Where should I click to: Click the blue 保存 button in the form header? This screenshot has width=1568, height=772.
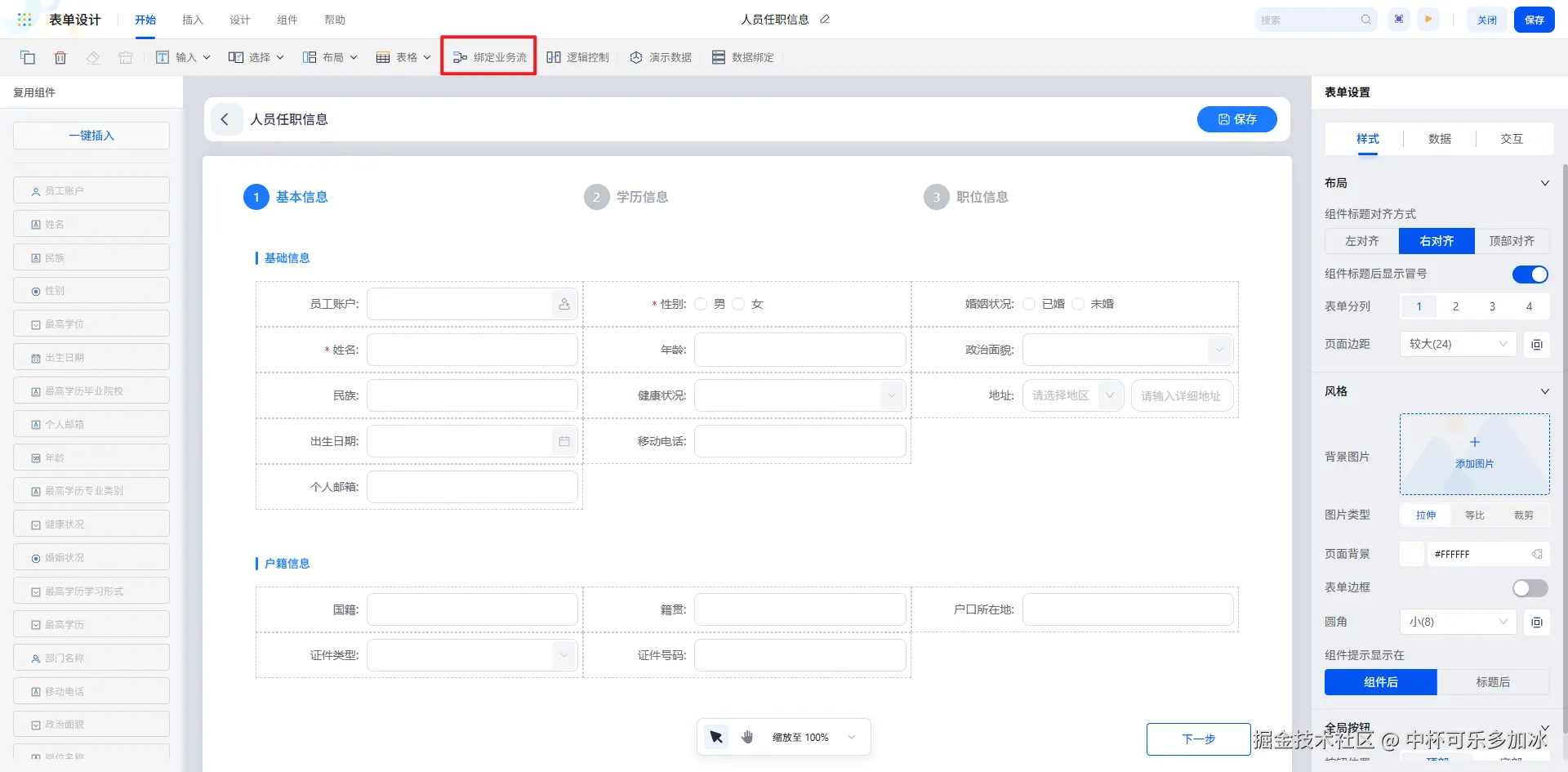[x=1237, y=119]
